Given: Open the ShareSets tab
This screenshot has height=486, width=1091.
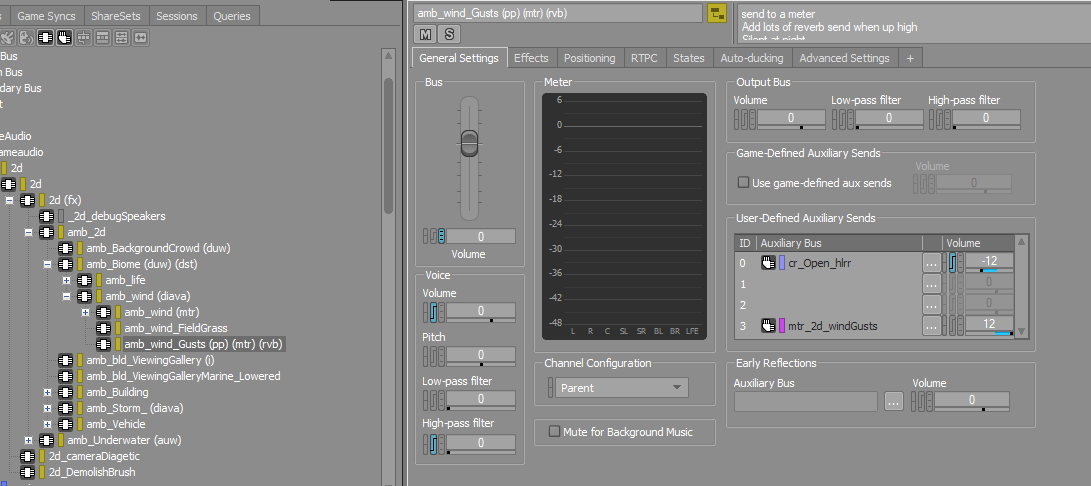Looking at the screenshot, I should [x=114, y=15].
